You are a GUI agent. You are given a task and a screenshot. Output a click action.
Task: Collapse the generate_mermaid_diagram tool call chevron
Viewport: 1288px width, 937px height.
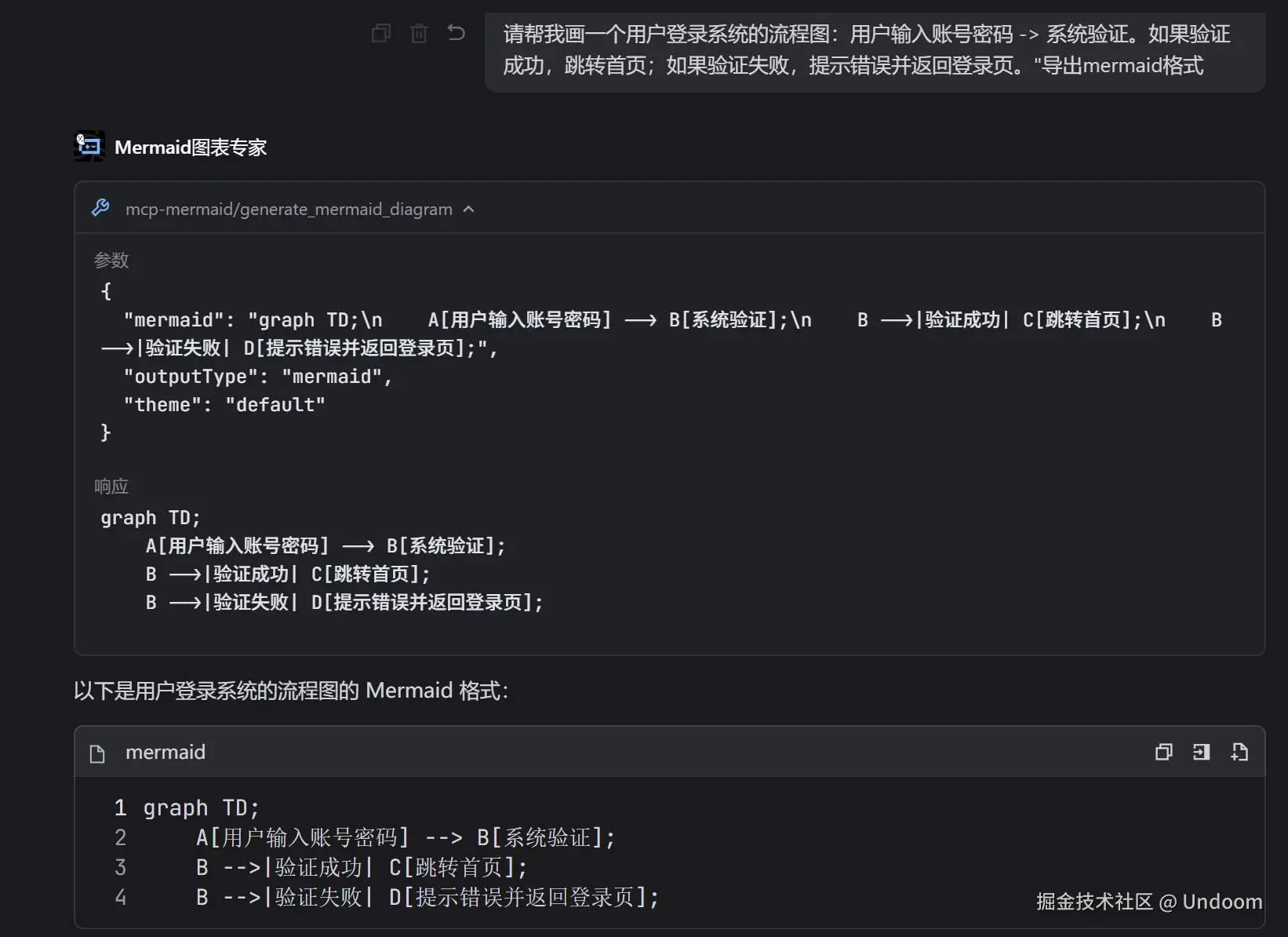click(x=469, y=209)
